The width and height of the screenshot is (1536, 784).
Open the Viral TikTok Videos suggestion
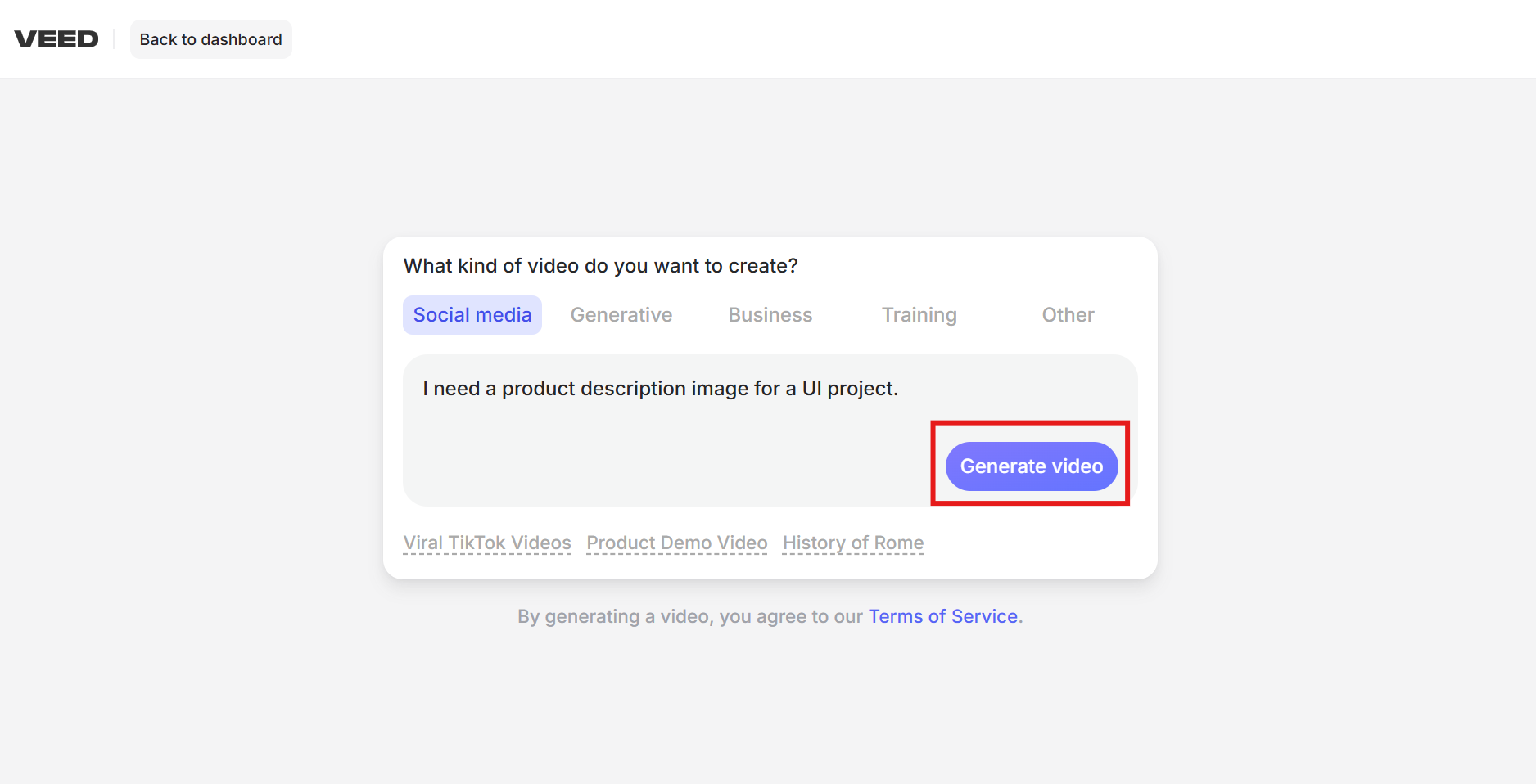486,543
